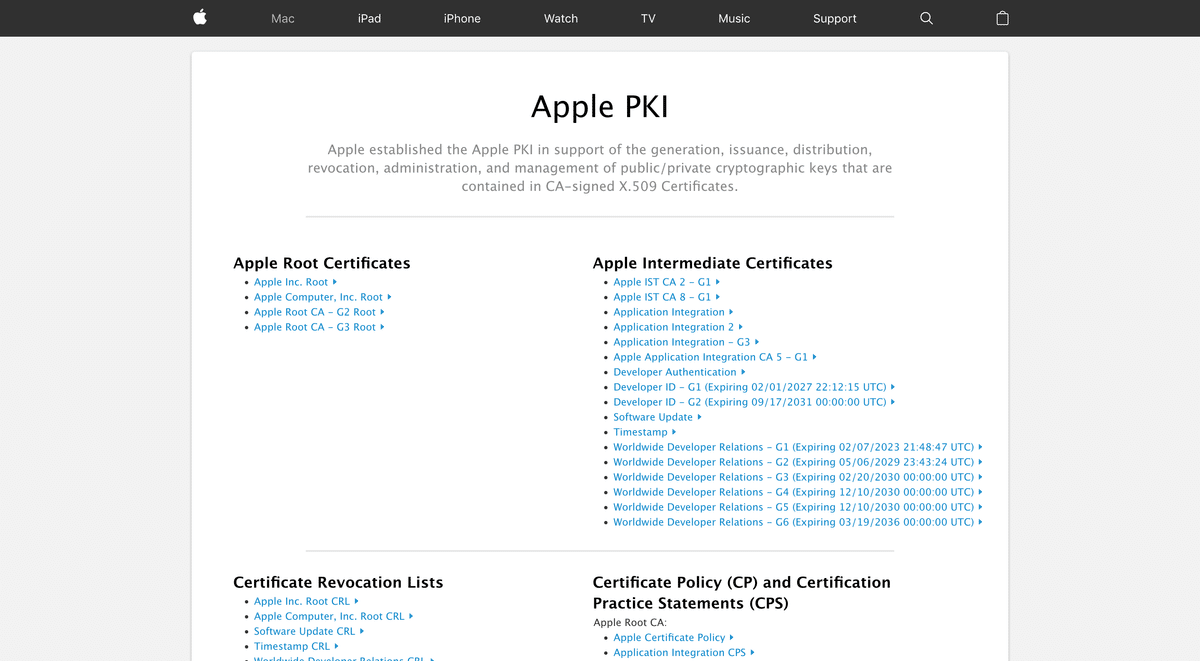Click the Apple logo icon
Viewport: 1200px width, 661px height.
(x=199, y=18)
